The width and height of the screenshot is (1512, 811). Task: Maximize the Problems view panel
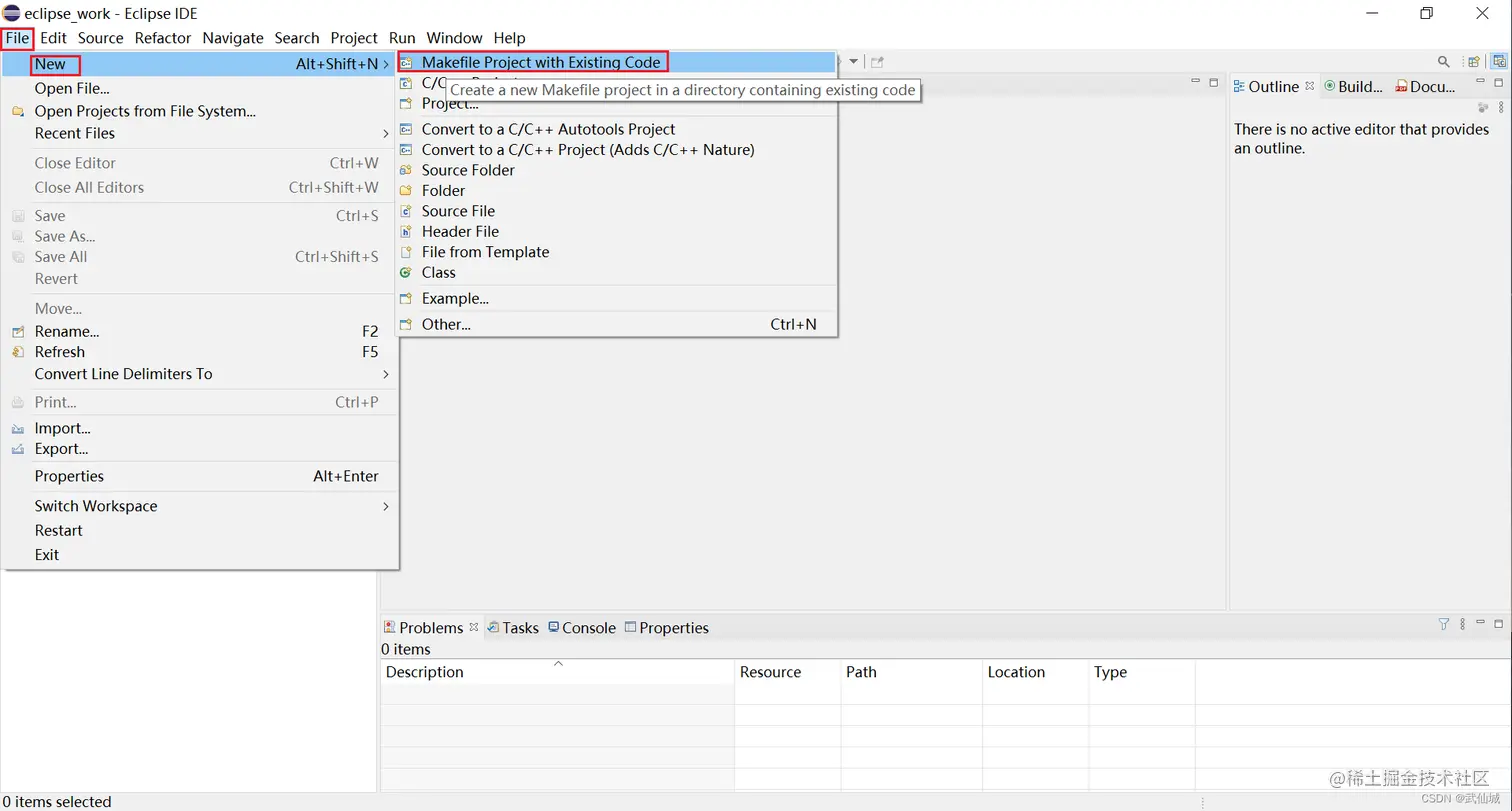[x=1499, y=623]
